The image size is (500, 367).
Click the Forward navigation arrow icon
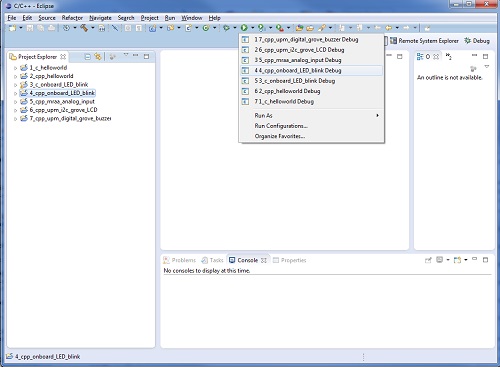pyautogui.click(x=407, y=28)
